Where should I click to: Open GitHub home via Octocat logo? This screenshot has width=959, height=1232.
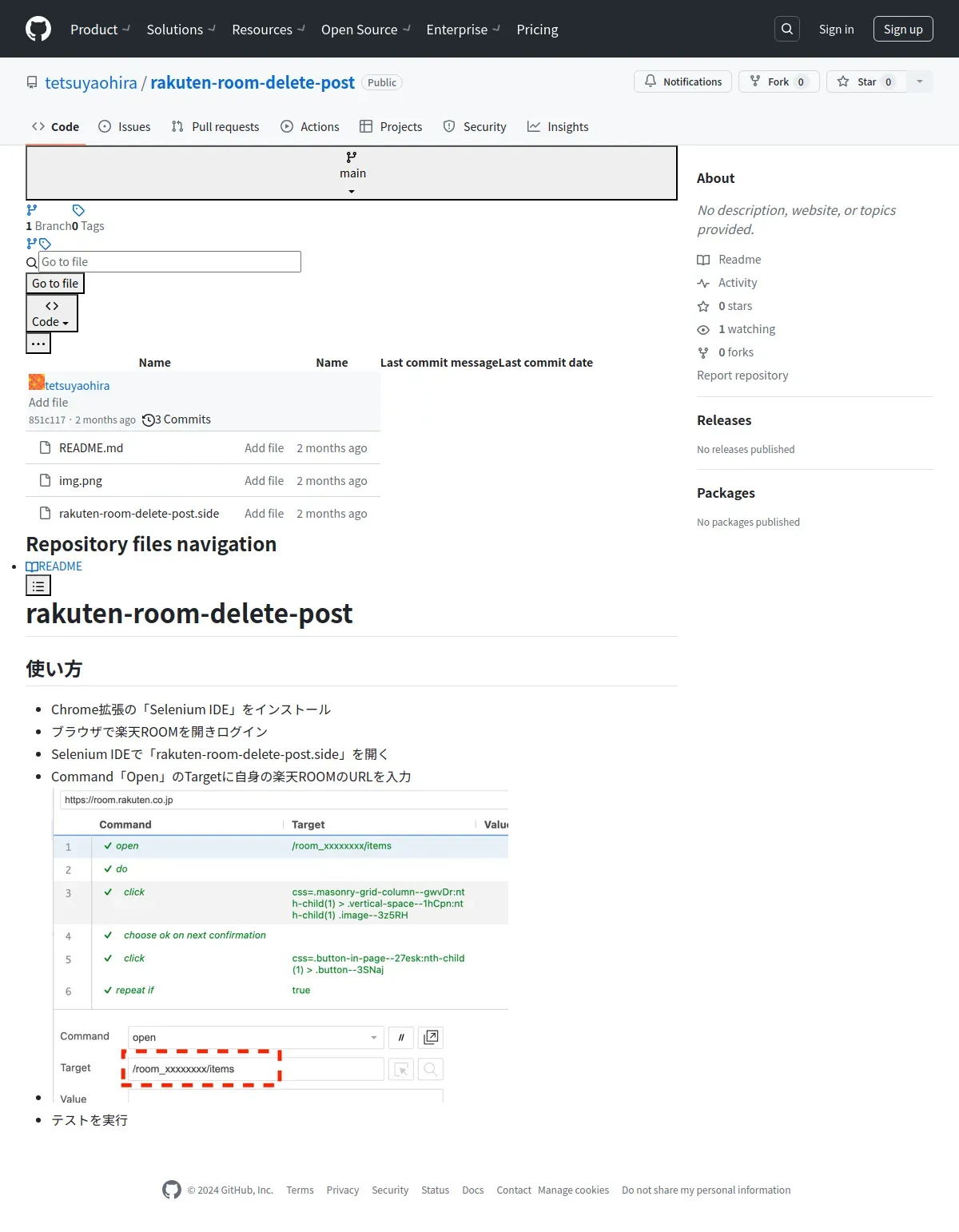pyautogui.click(x=38, y=29)
